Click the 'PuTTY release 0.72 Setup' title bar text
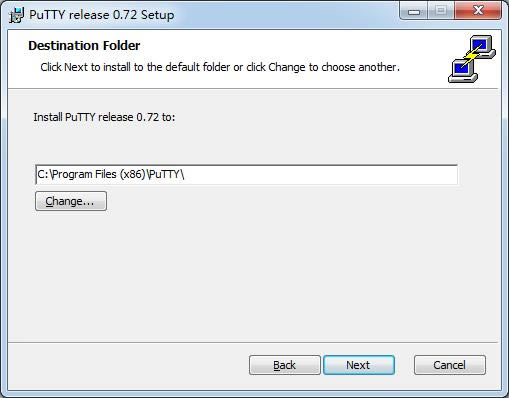 pos(102,15)
